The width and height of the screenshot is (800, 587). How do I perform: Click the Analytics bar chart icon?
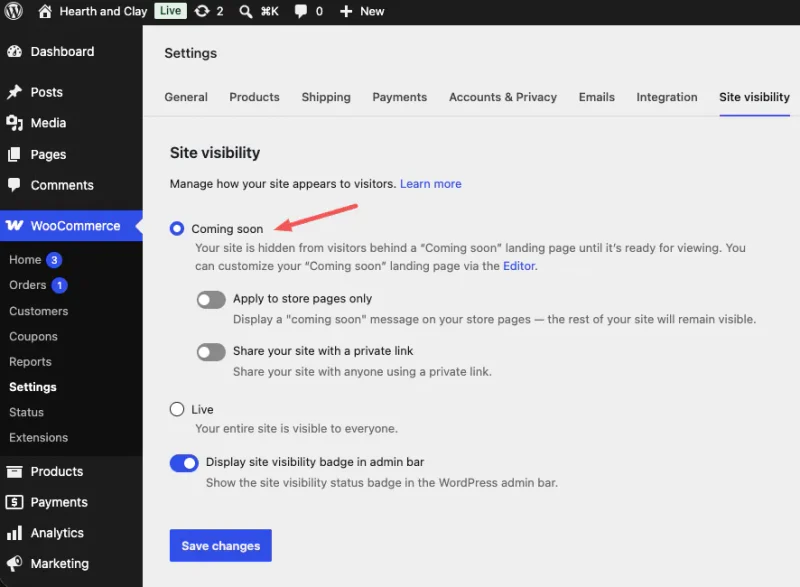pyautogui.click(x=14, y=533)
